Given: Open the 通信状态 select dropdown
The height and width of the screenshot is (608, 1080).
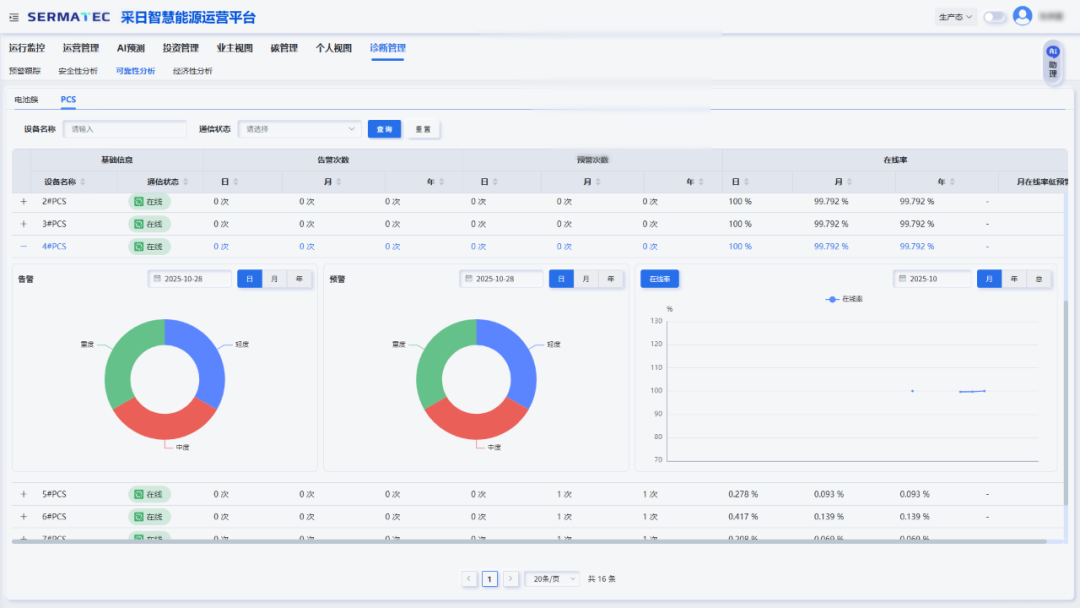Looking at the screenshot, I should pyautogui.click(x=300, y=129).
